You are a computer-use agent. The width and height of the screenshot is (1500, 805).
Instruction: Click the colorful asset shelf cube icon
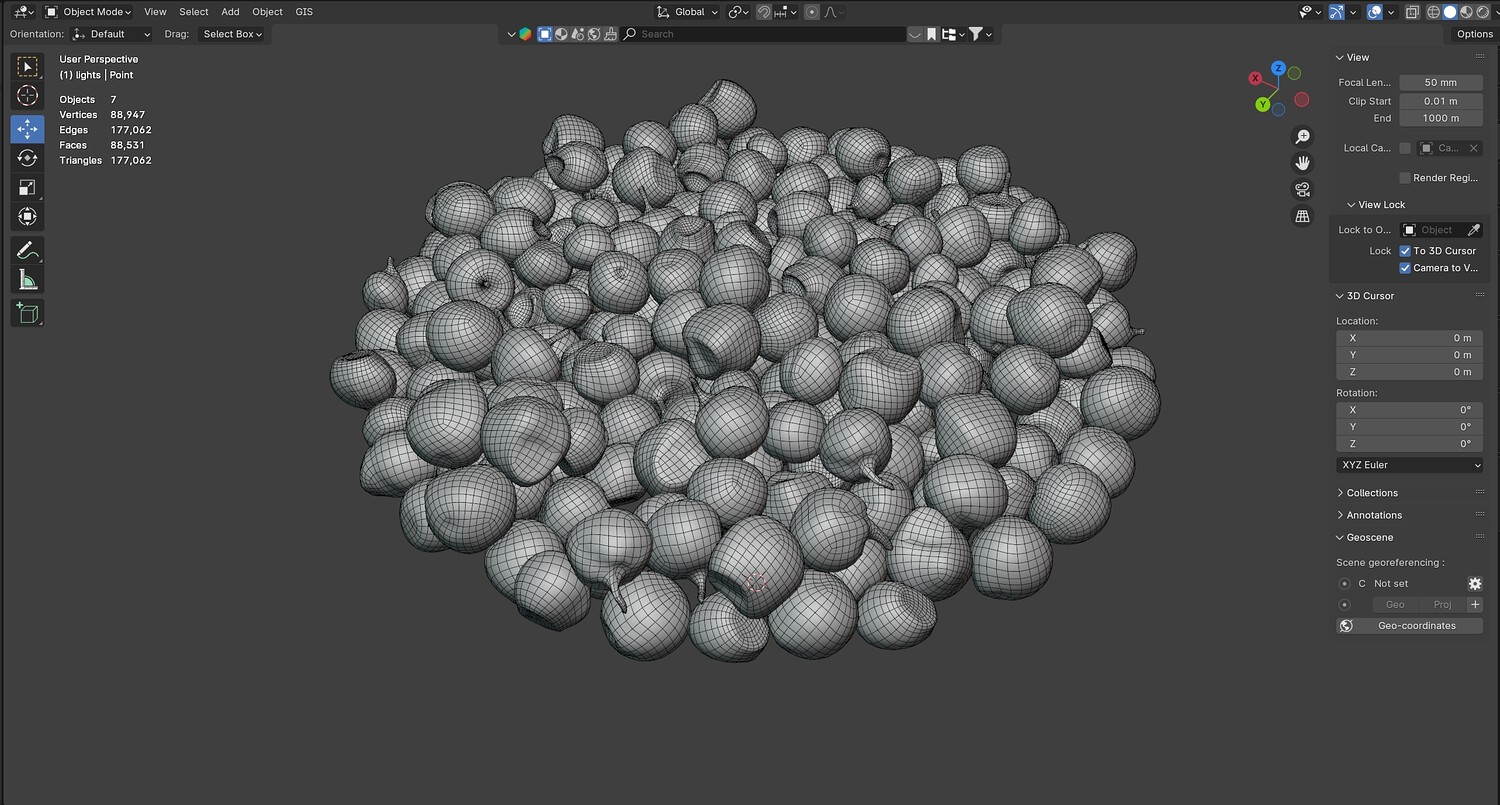coord(525,34)
